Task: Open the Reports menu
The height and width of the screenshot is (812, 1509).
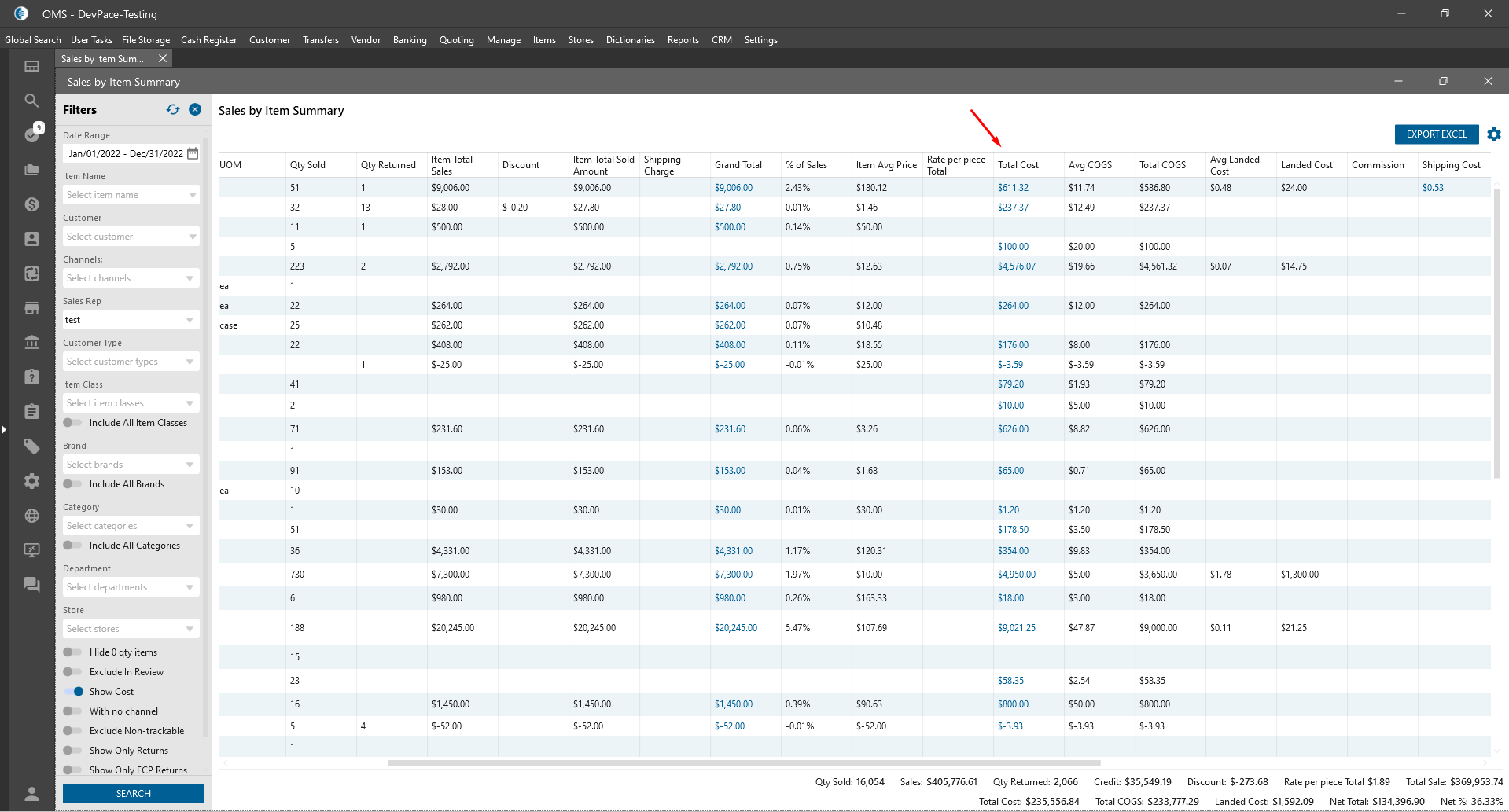Action: pyautogui.click(x=683, y=40)
